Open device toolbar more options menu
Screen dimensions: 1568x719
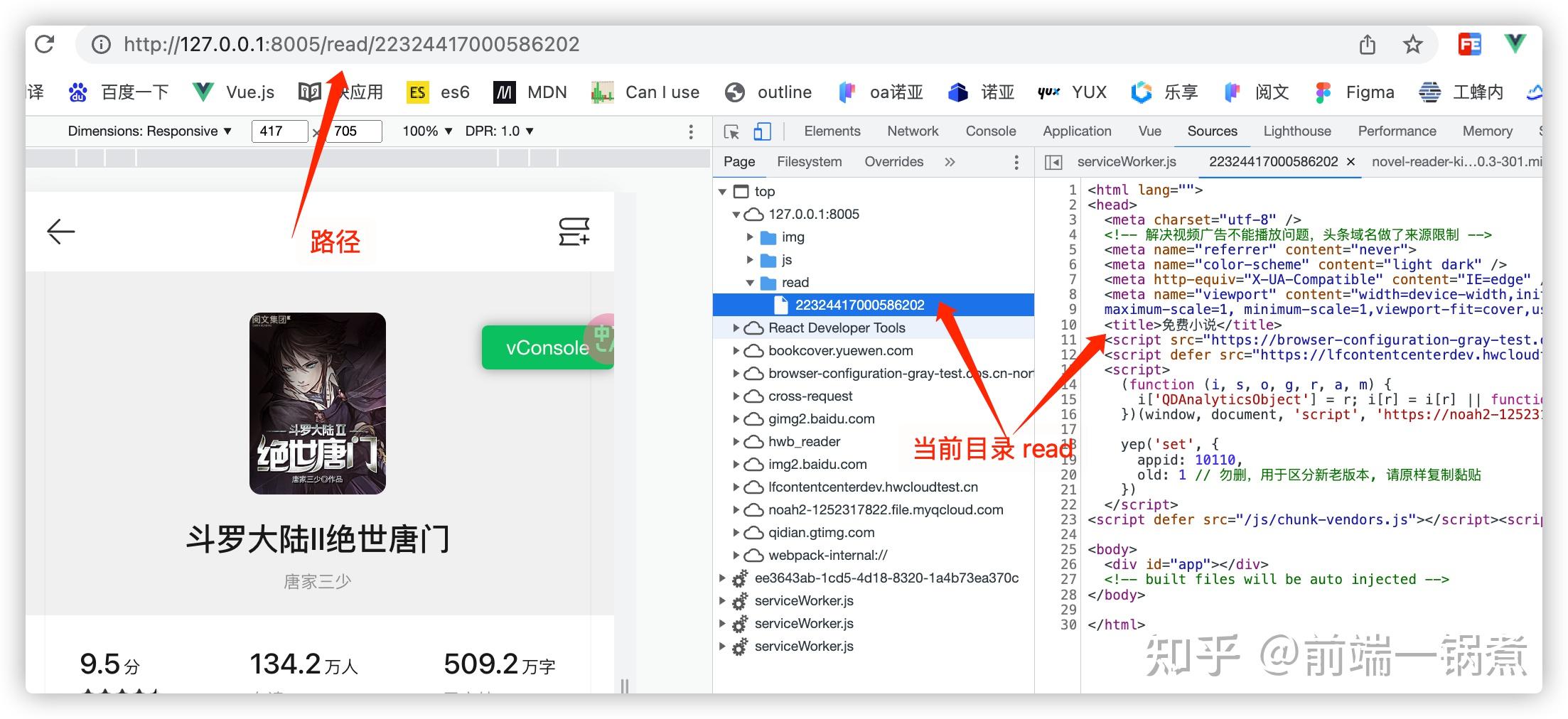[691, 131]
